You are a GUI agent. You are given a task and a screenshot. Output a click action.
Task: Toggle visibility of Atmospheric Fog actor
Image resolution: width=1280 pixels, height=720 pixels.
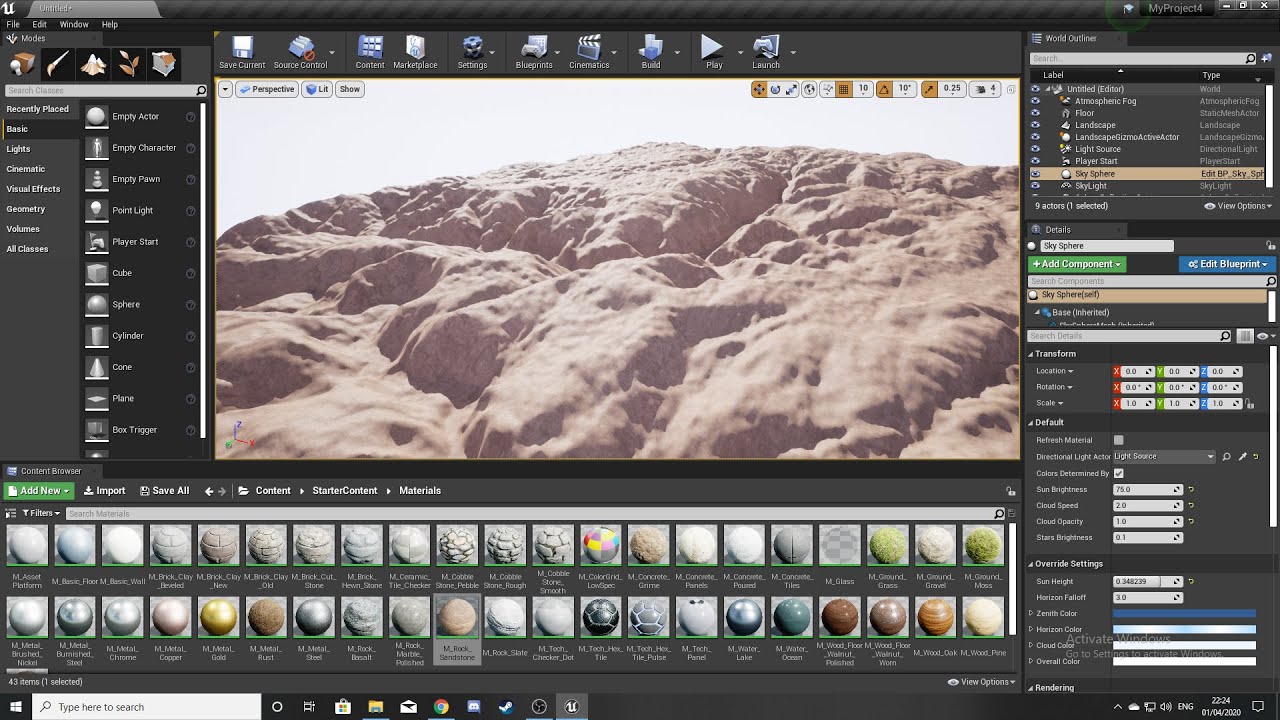(x=1035, y=101)
